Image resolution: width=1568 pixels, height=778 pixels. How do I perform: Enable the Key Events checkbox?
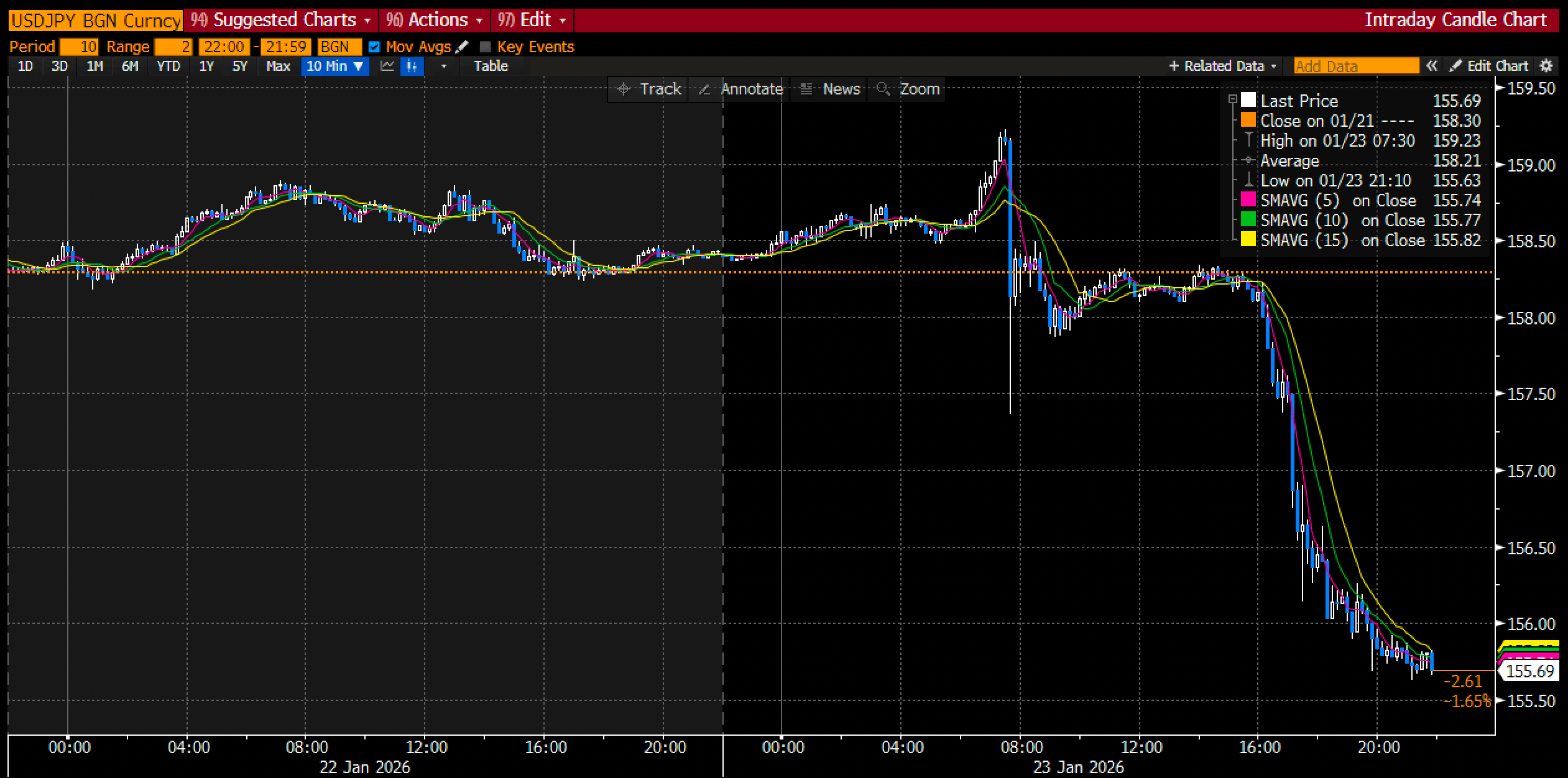point(486,47)
